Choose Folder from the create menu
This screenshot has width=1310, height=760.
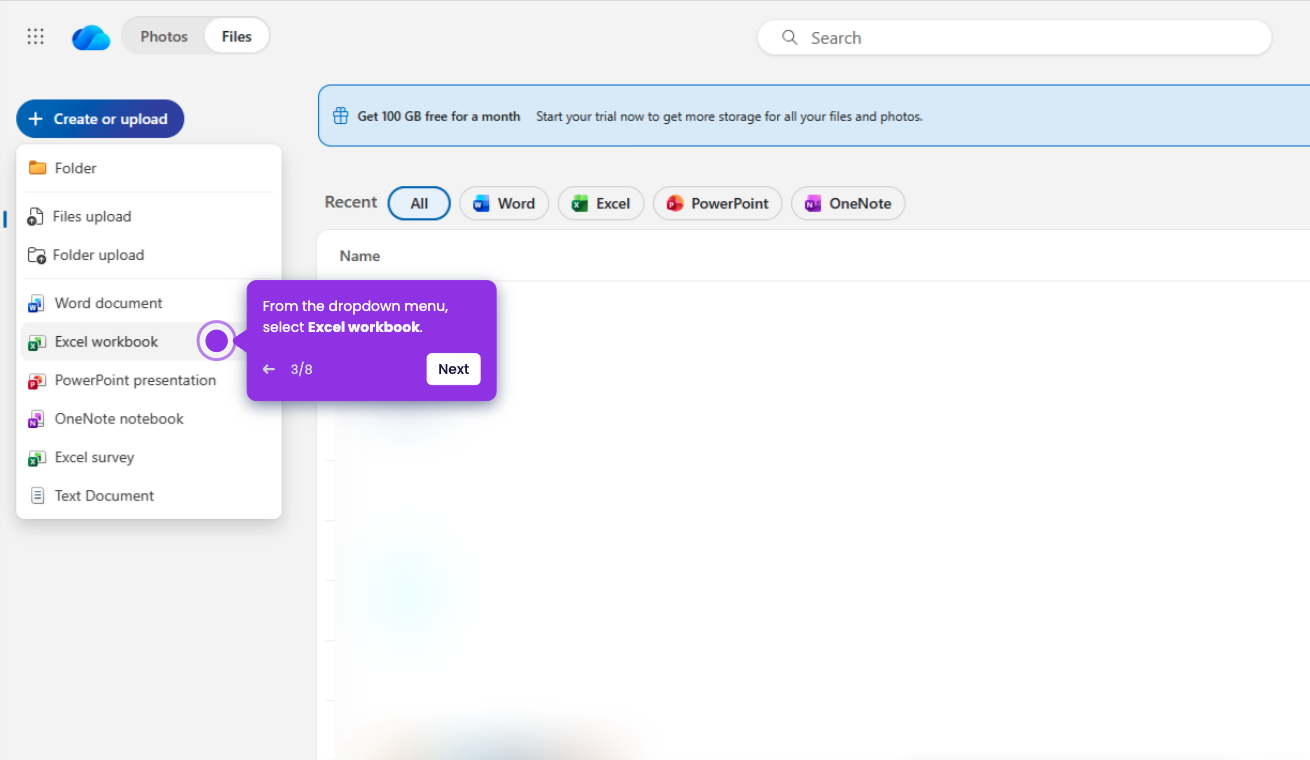click(149, 168)
